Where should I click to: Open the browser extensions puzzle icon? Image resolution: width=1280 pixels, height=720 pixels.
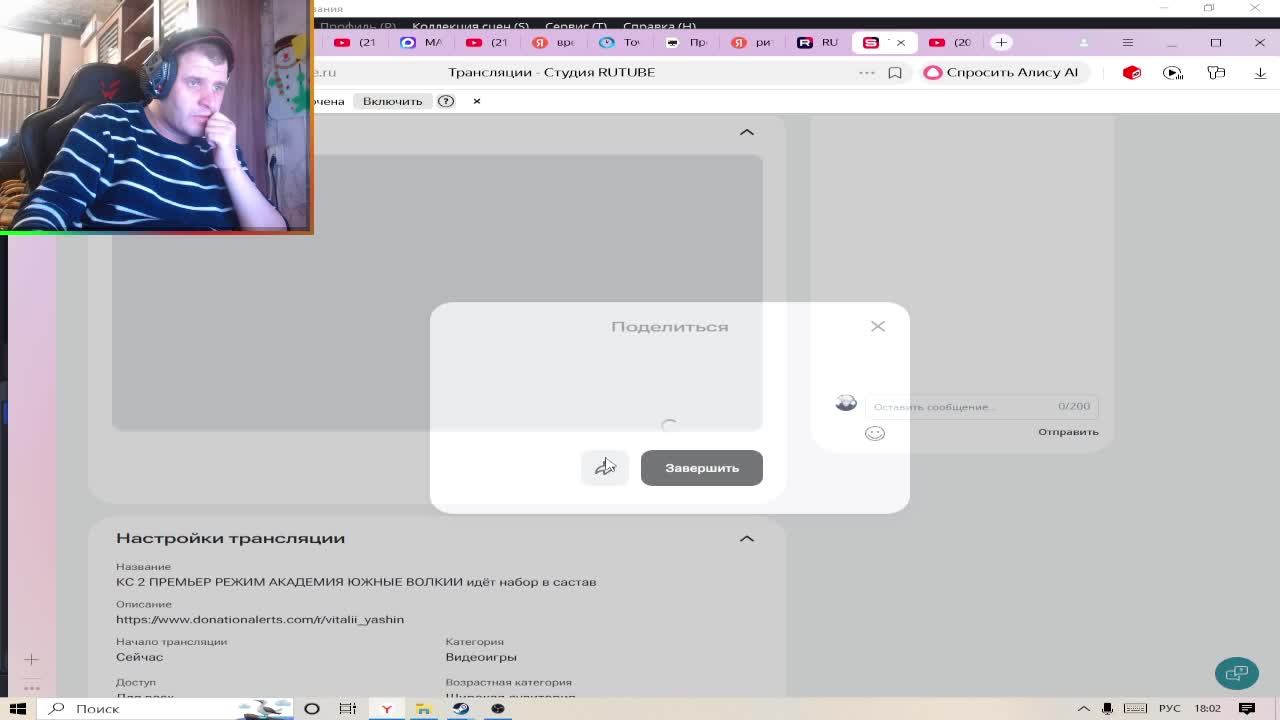pyautogui.click(x=1216, y=72)
